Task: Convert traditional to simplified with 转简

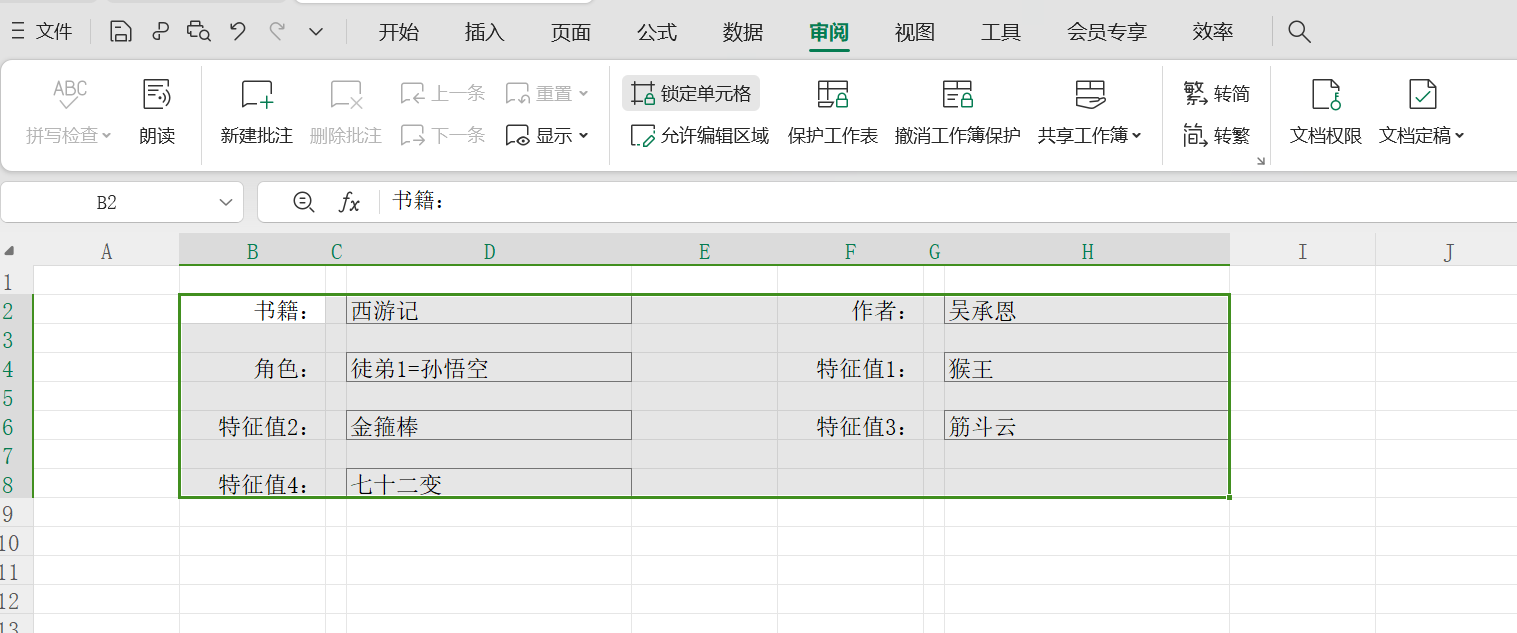Action: tap(1216, 93)
